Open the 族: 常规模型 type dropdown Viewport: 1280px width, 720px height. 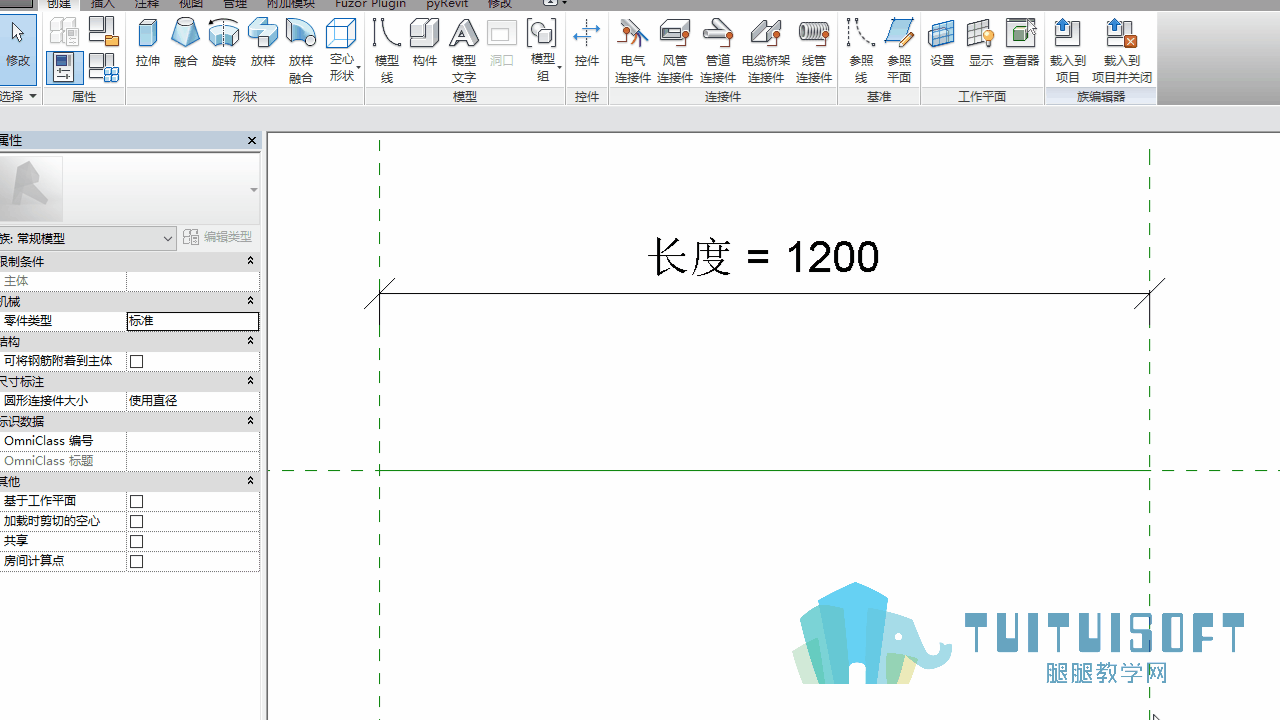tap(88, 238)
